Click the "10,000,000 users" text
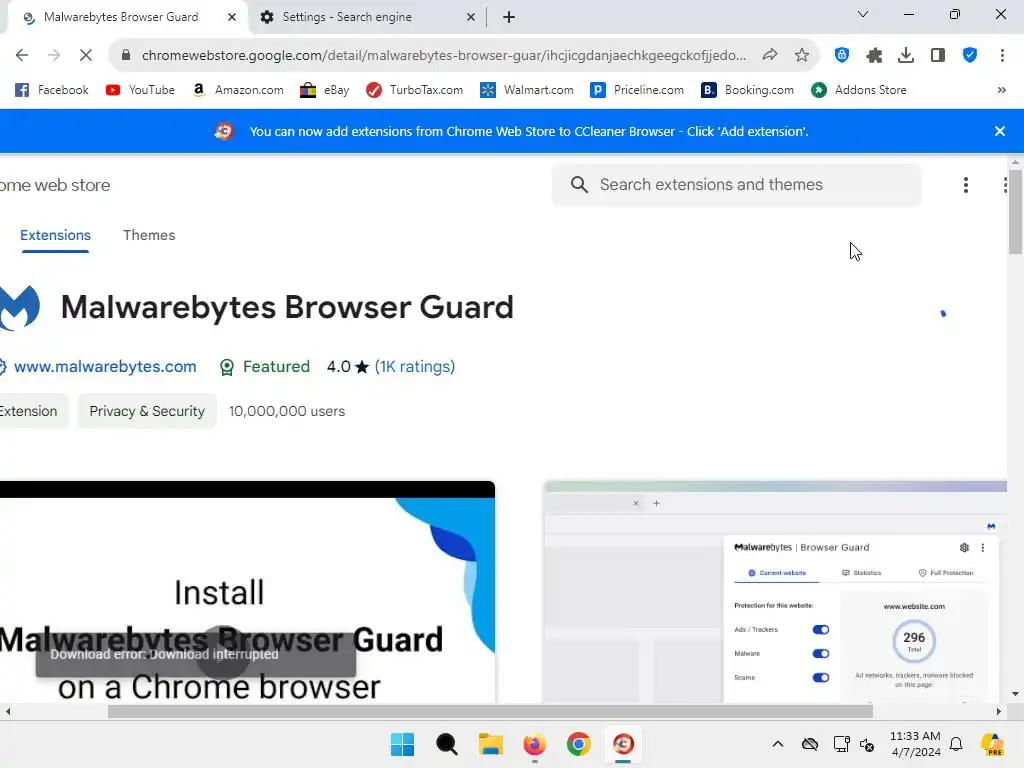Viewport: 1024px width, 768px height. pos(287,411)
